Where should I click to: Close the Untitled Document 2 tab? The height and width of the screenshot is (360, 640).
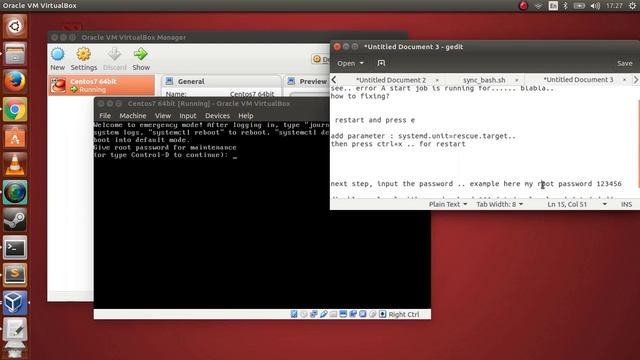pos(437,80)
